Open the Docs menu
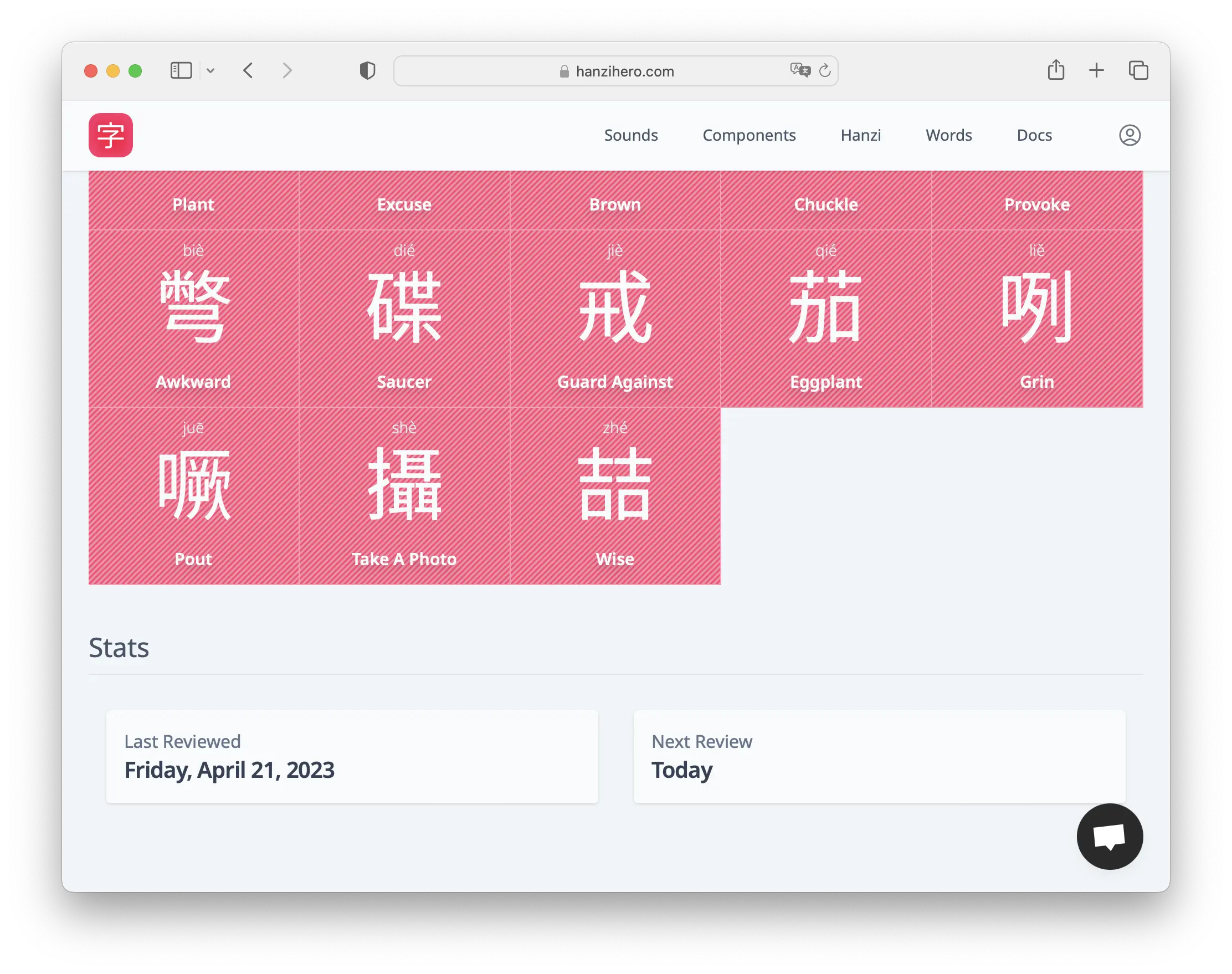Image resolution: width=1232 pixels, height=974 pixels. click(1034, 135)
